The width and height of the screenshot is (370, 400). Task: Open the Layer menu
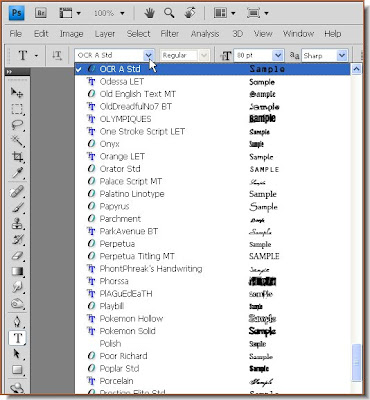(105, 34)
